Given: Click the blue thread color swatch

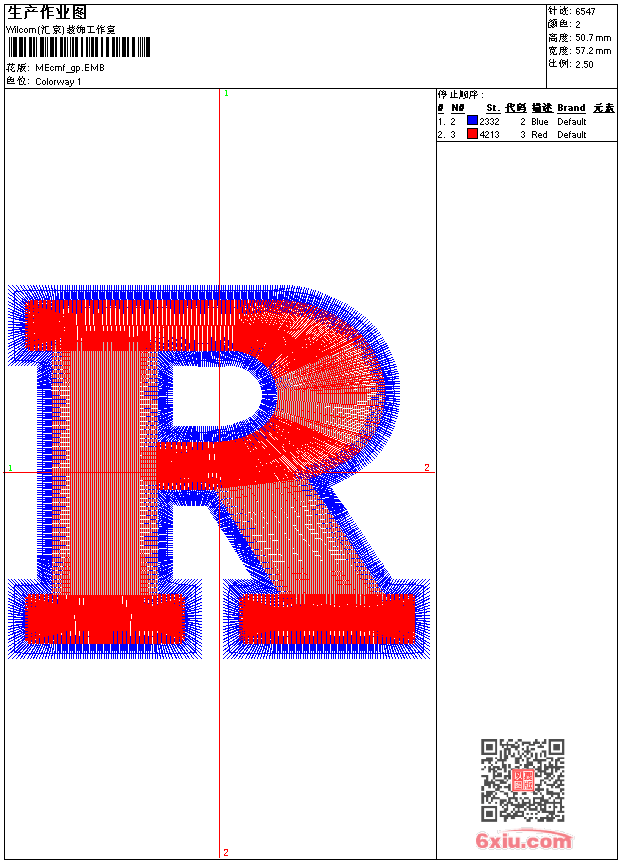Looking at the screenshot, I should pos(472,121).
